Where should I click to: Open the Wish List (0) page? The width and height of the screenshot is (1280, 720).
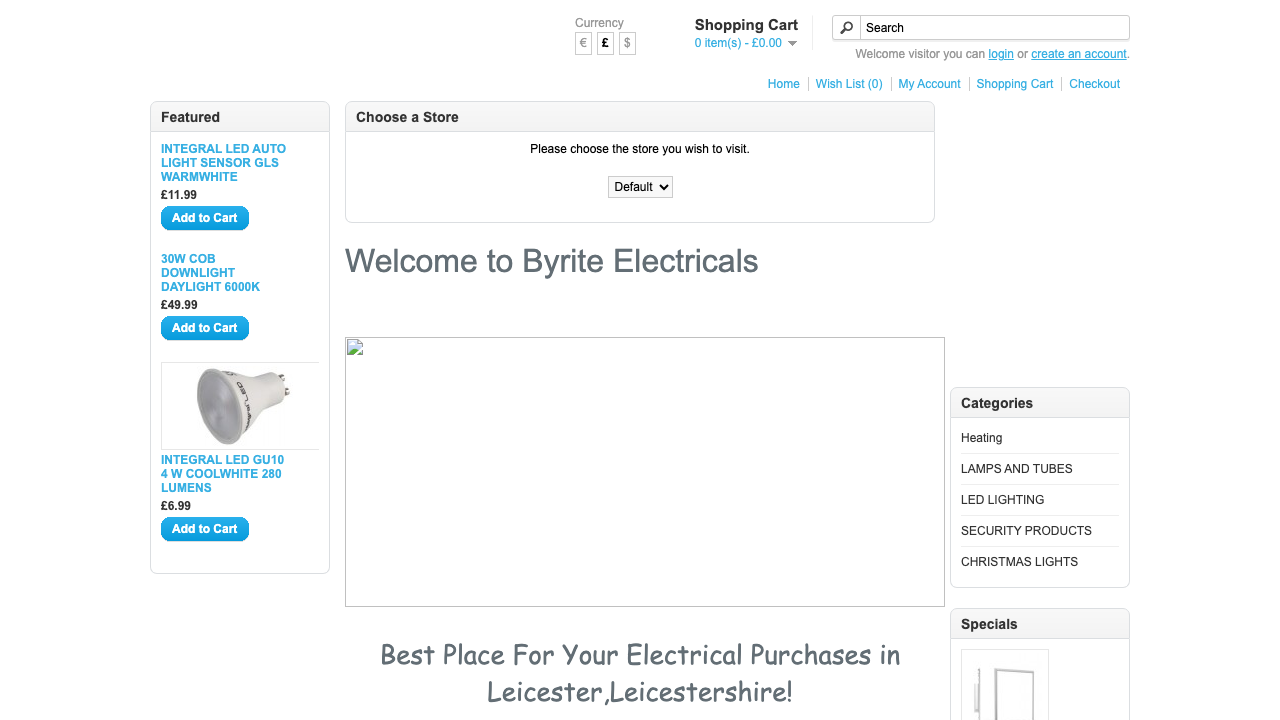848,84
